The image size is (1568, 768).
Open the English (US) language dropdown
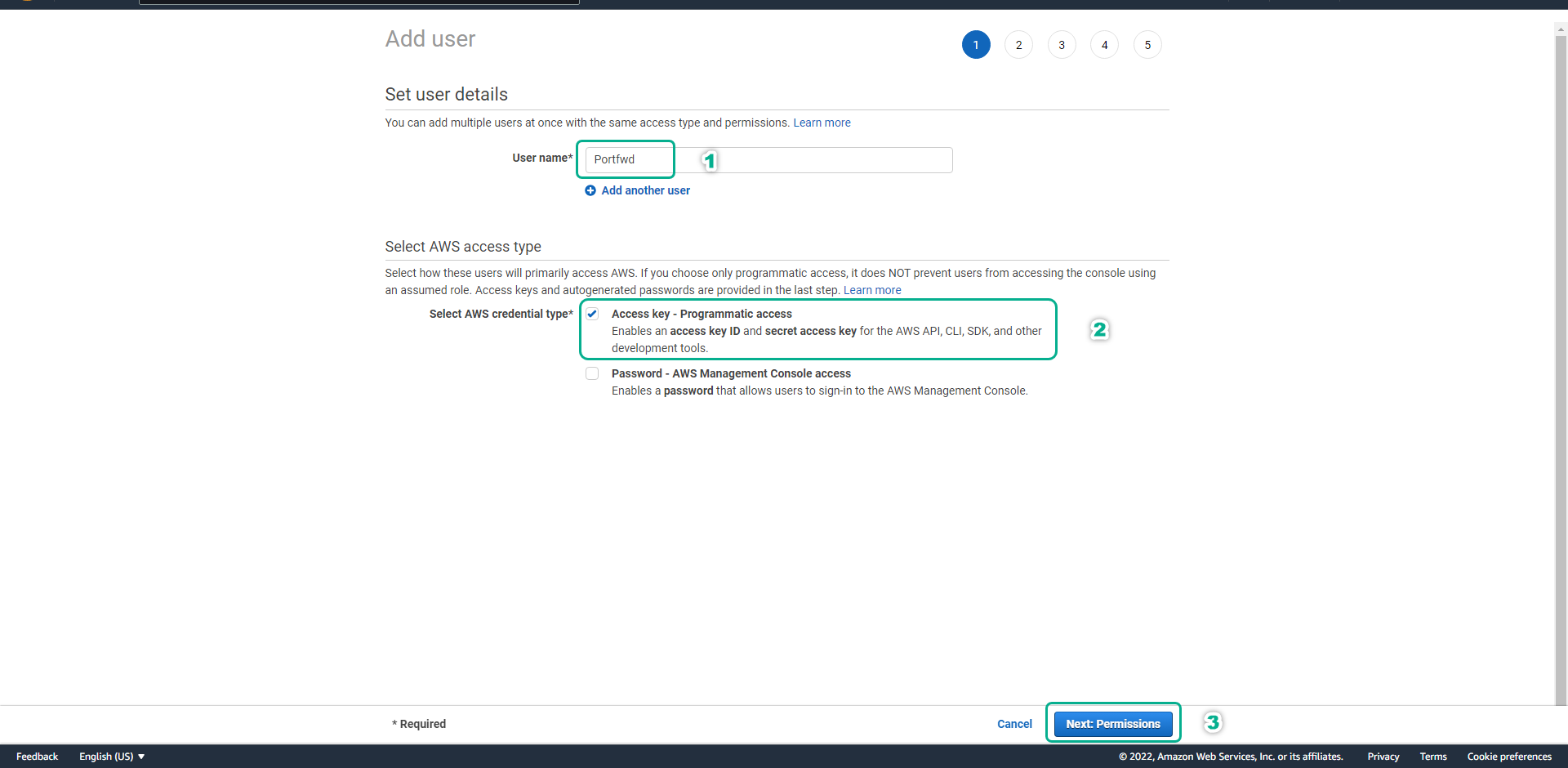pyautogui.click(x=112, y=757)
